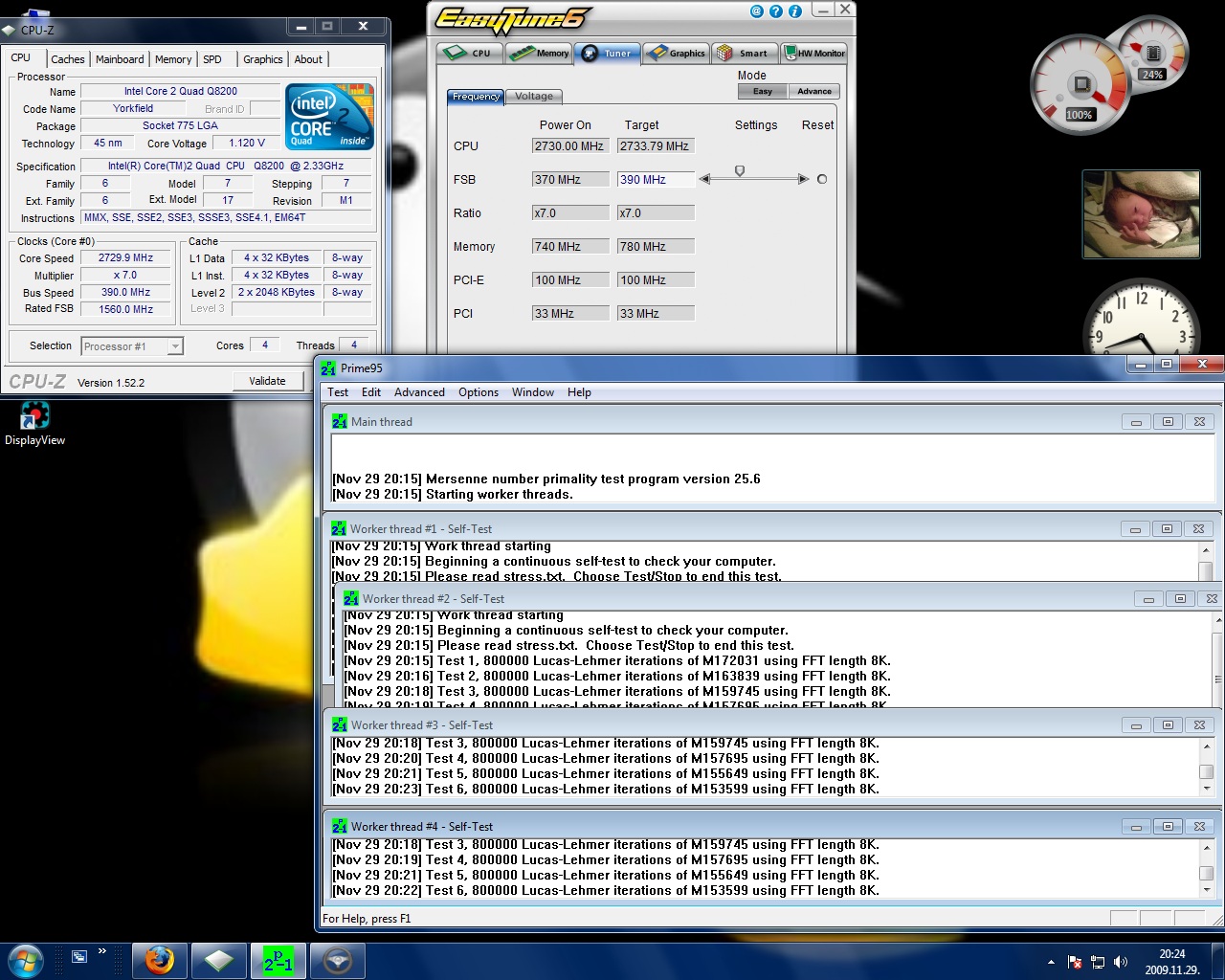
Task: Click the Worker thread #1 window icon
Action: point(339,528)
